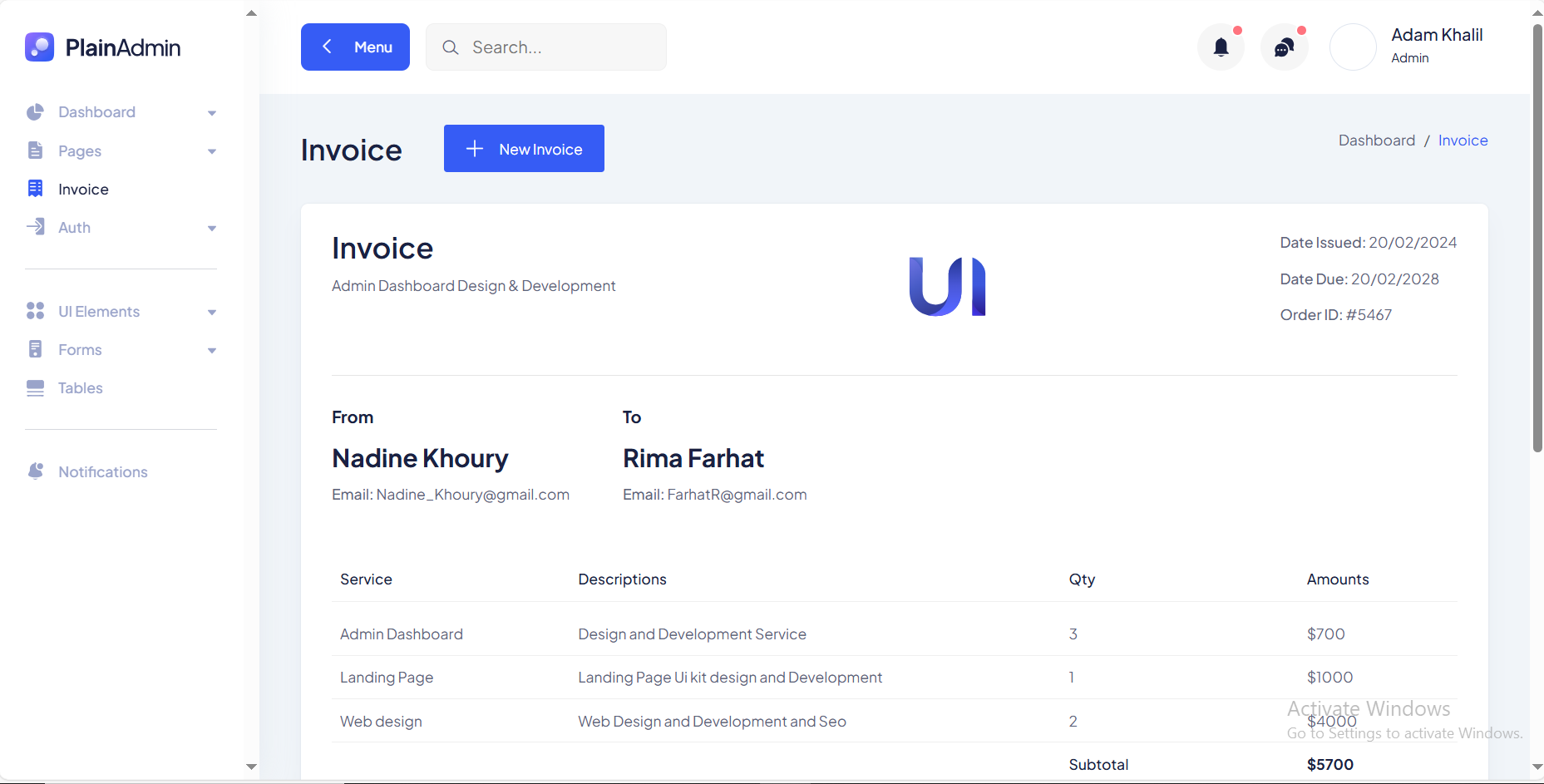Select Invoice in the sidebar menu
Viewport: 1544px width, 784px height.
pyautogui.click(x=83, y=190)
